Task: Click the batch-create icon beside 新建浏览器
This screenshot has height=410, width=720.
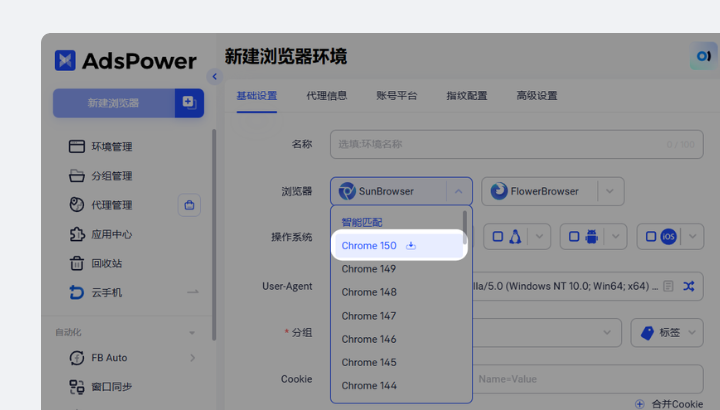Action: click(189, 103)
